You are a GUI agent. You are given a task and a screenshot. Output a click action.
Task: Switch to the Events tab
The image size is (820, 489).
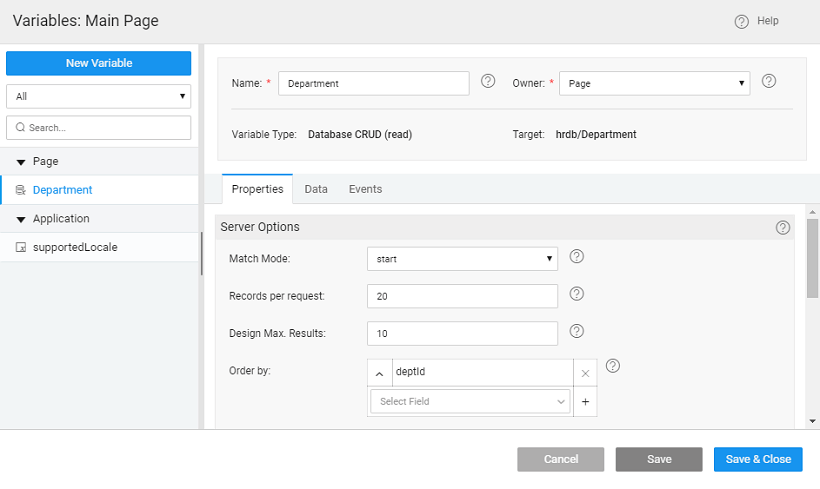[x=365, y=189]
